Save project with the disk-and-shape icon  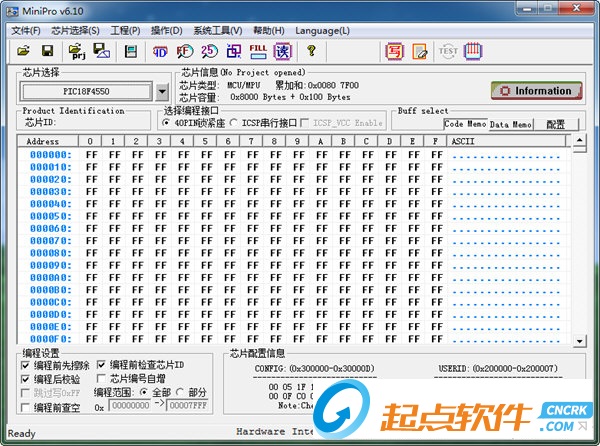101,51
